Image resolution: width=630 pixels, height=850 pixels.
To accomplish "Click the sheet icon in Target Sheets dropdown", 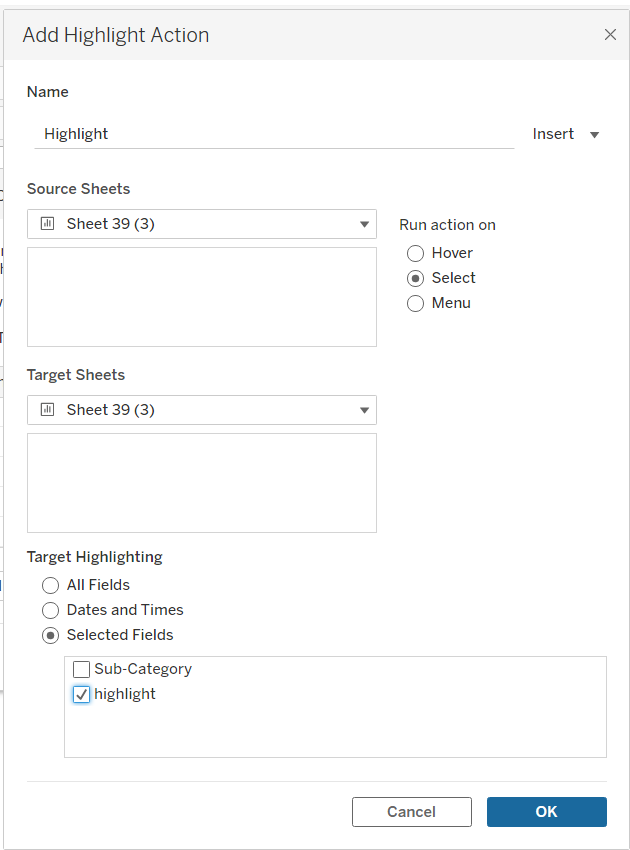I will tap(46, 410).
